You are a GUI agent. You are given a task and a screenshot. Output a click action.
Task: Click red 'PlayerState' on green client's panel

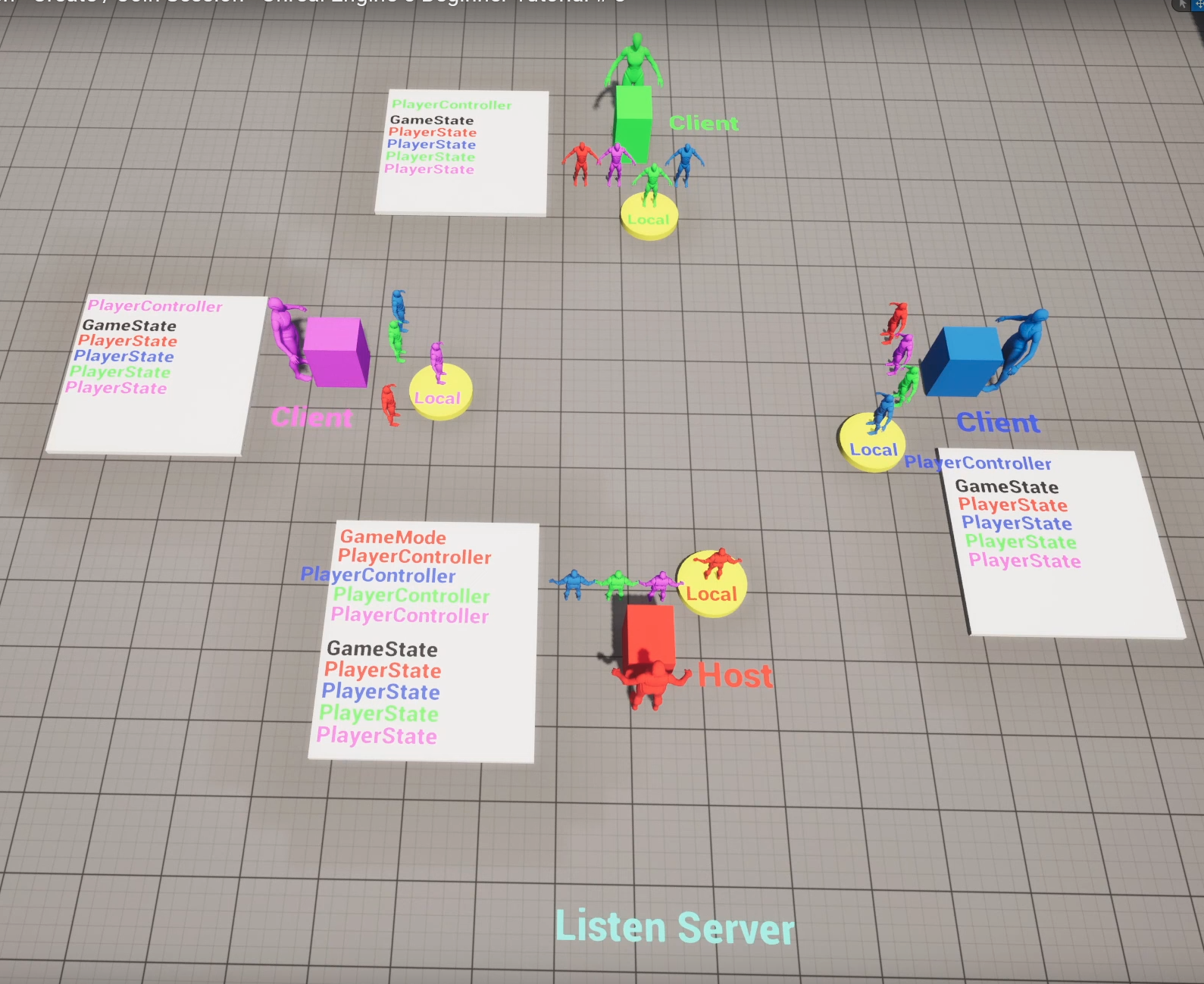(x=433, y=132)
